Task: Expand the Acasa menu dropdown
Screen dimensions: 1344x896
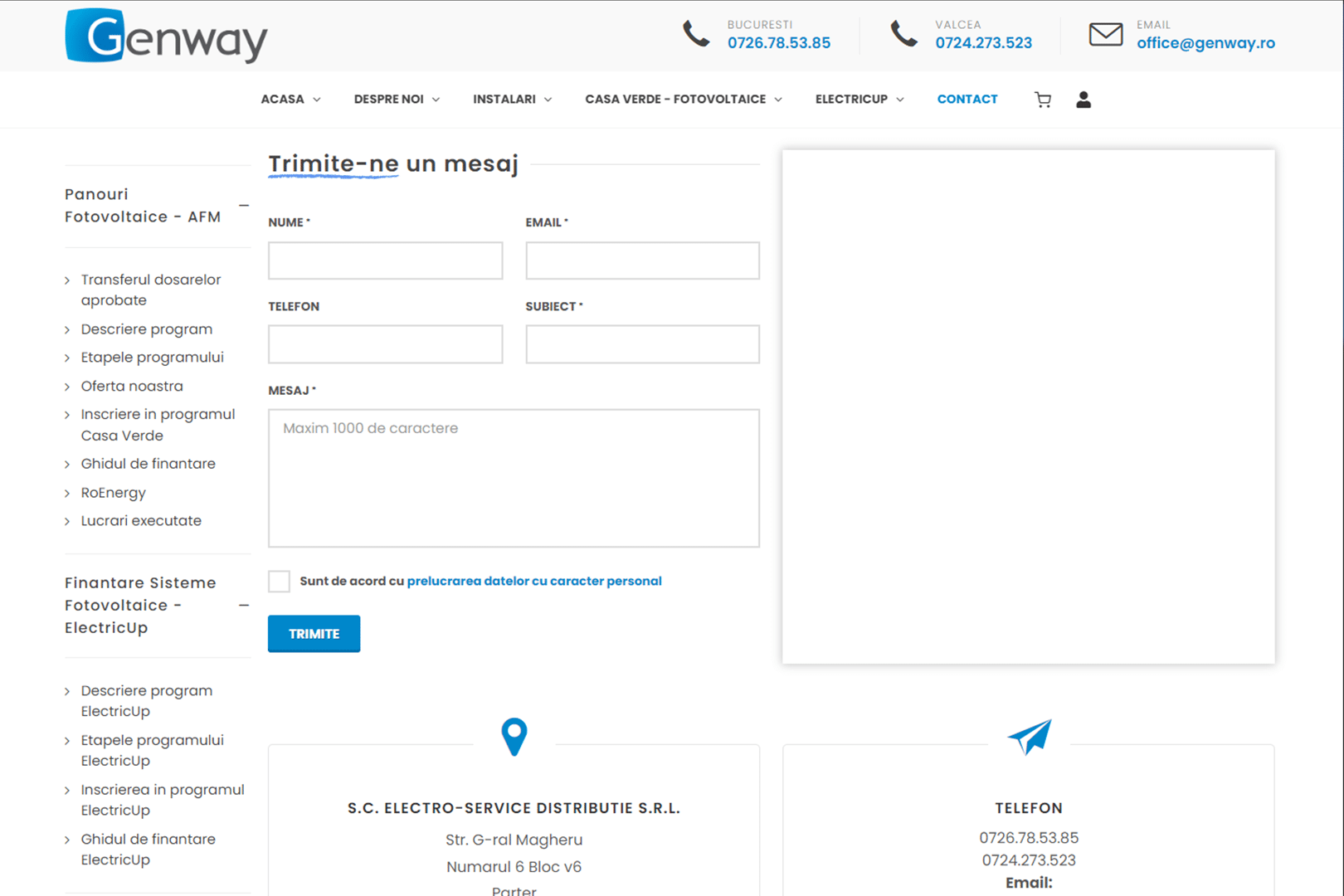Action: click(290, 100)
